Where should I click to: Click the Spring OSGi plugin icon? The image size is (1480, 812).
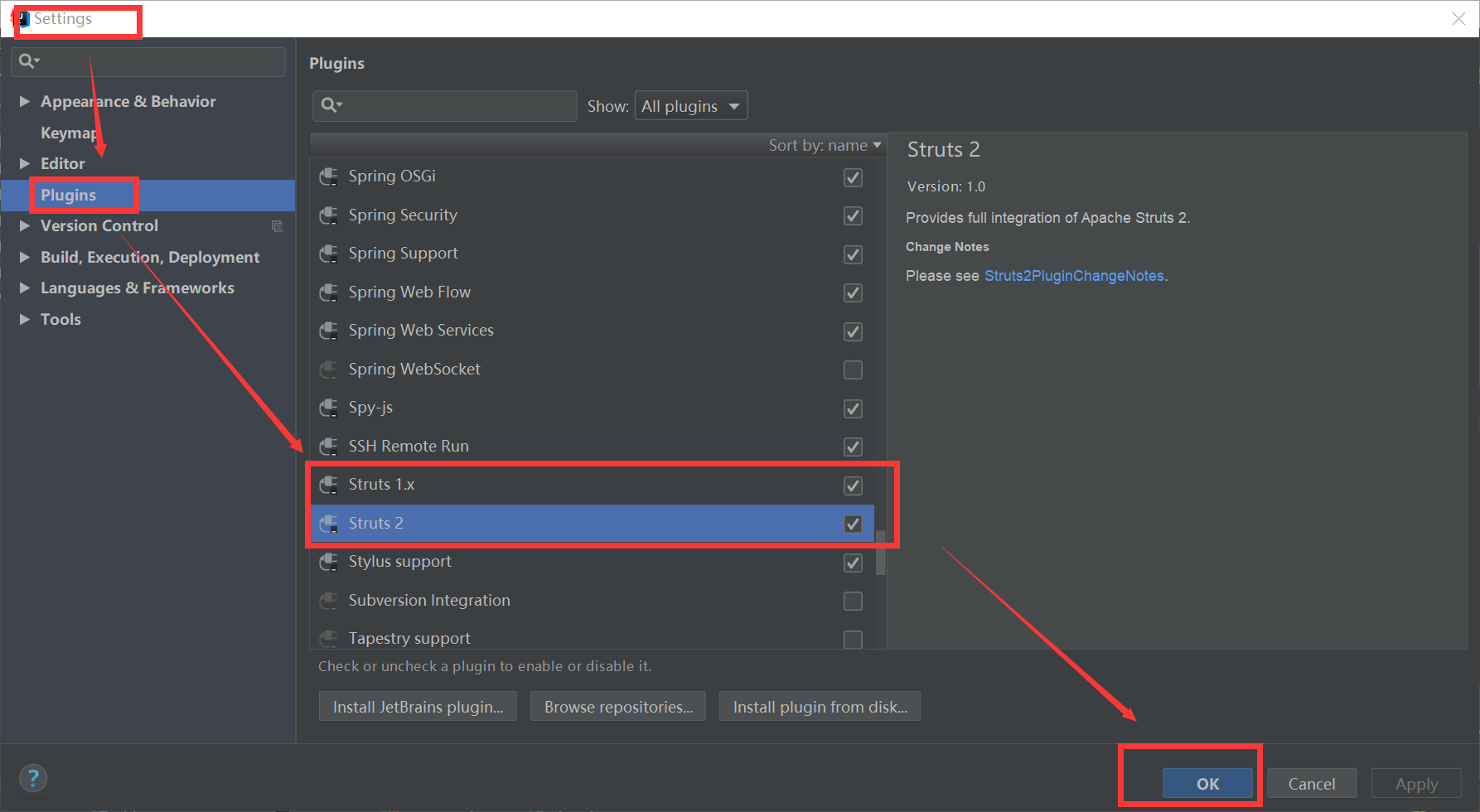(329, 176)
